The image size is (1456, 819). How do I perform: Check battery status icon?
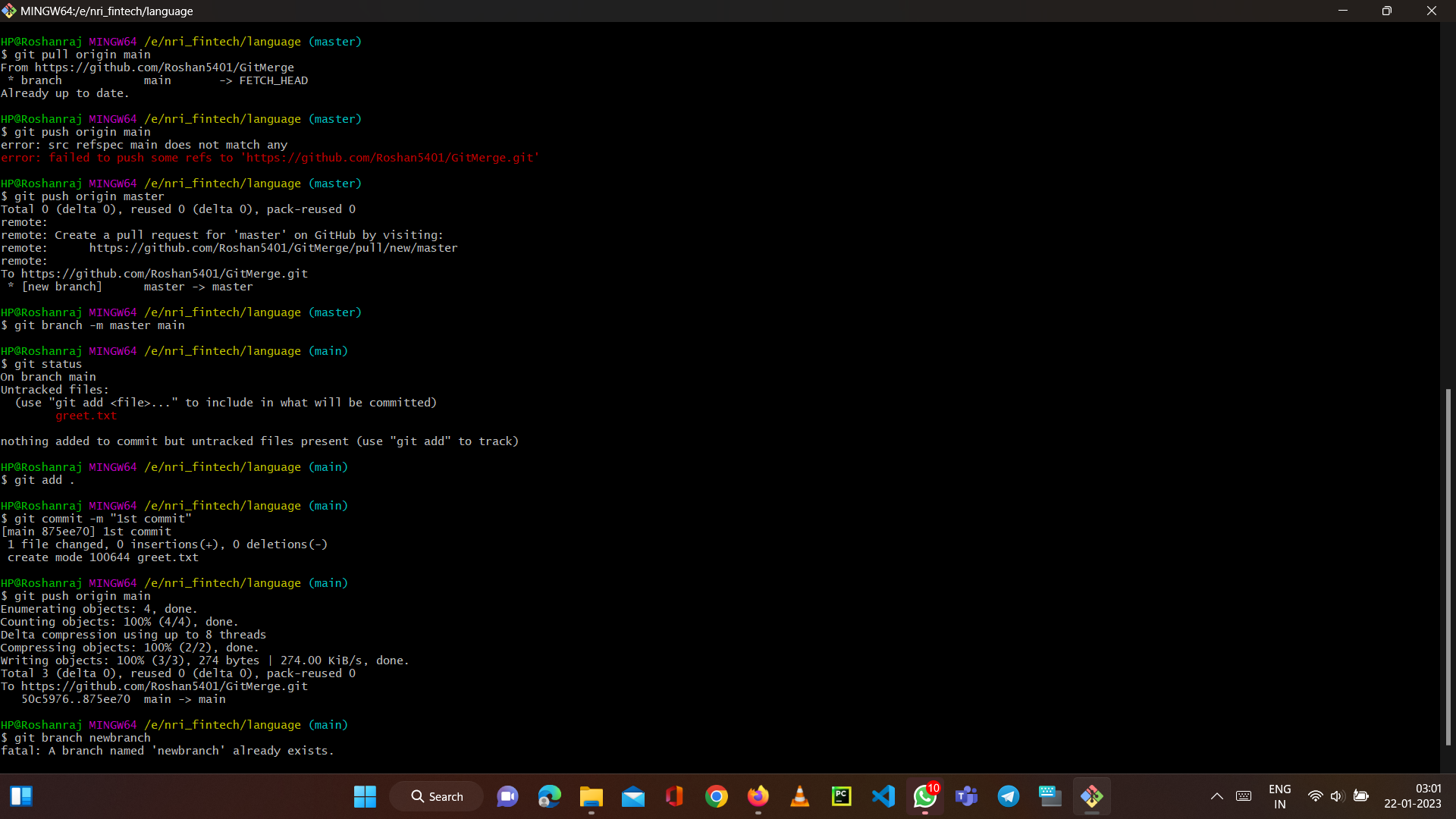click(1361, 796)
